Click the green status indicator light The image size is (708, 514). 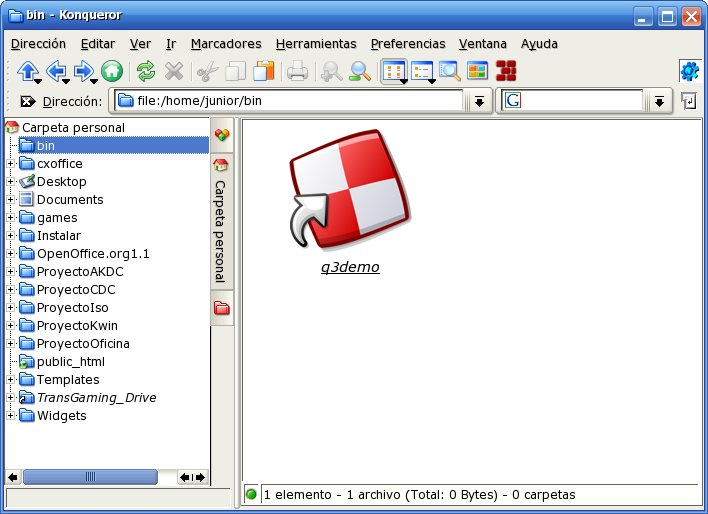(x=251, y=494)
